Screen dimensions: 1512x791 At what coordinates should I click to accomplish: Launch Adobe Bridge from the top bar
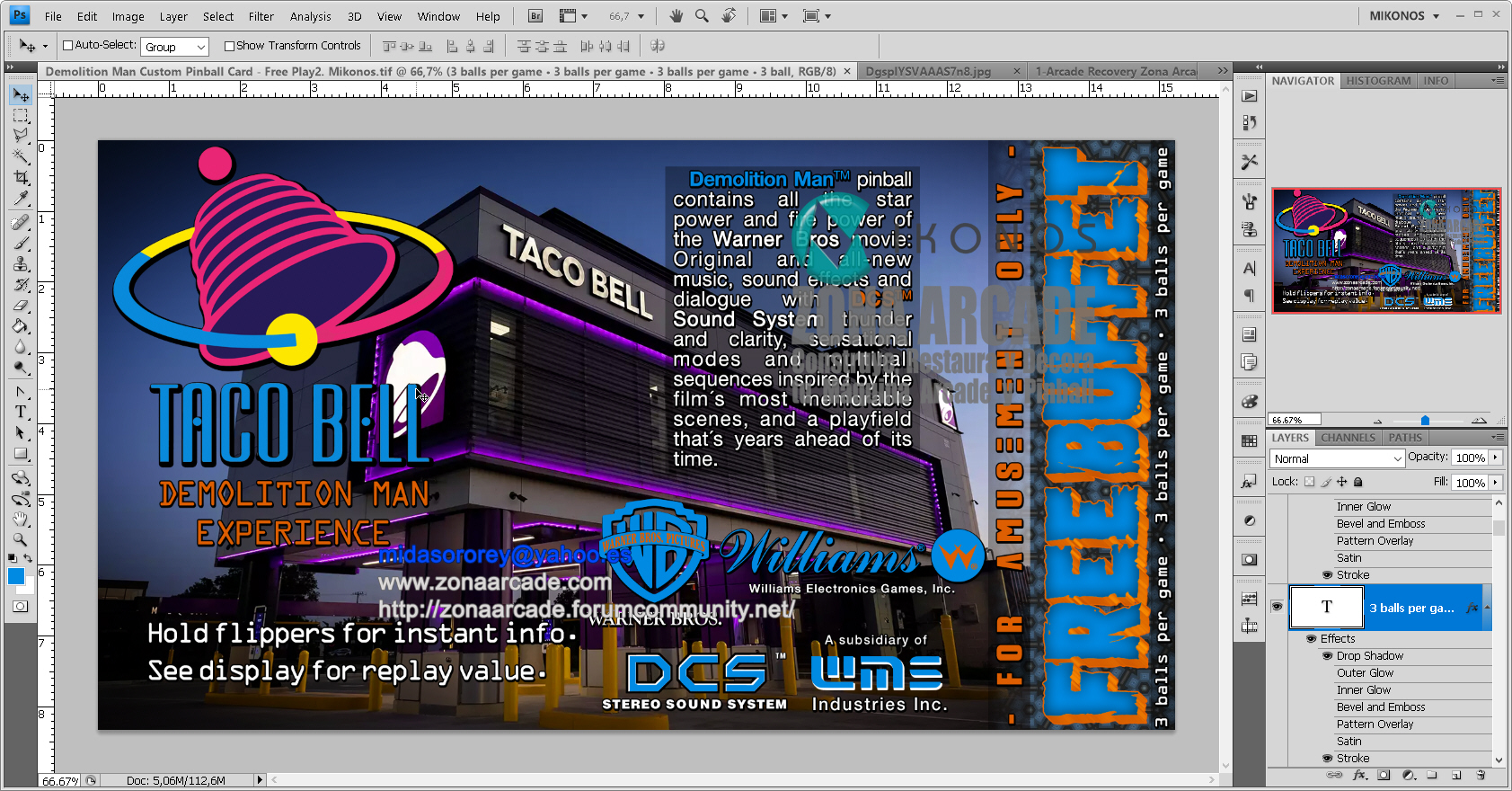535,16
